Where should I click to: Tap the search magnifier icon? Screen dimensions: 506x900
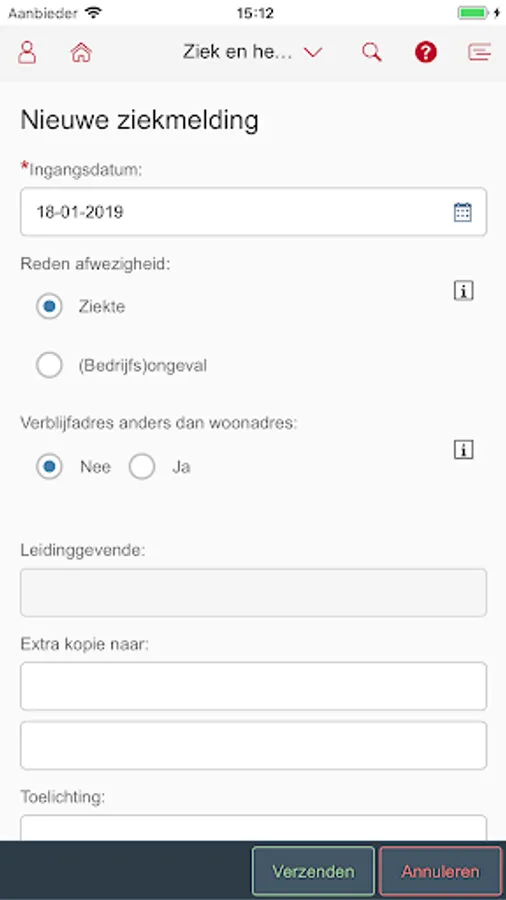click(372, 52)
